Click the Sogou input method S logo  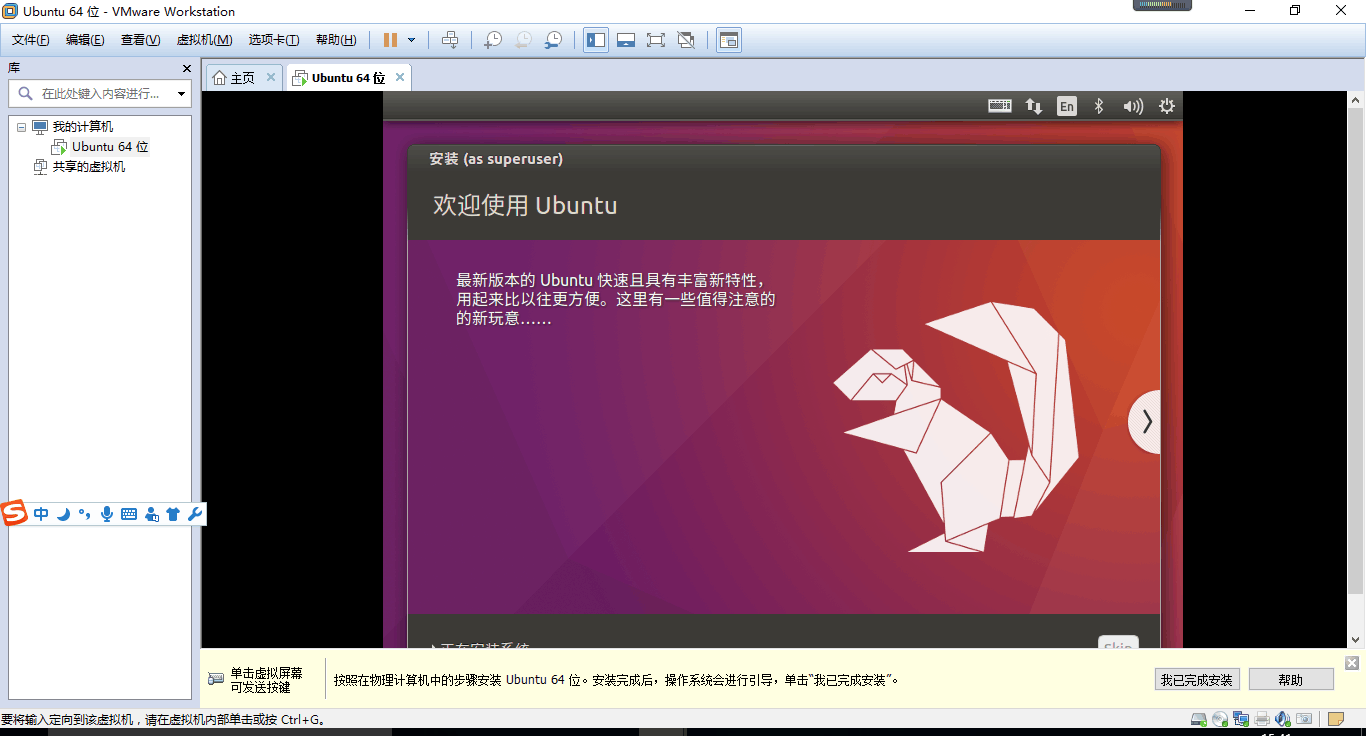pos(14,514)
